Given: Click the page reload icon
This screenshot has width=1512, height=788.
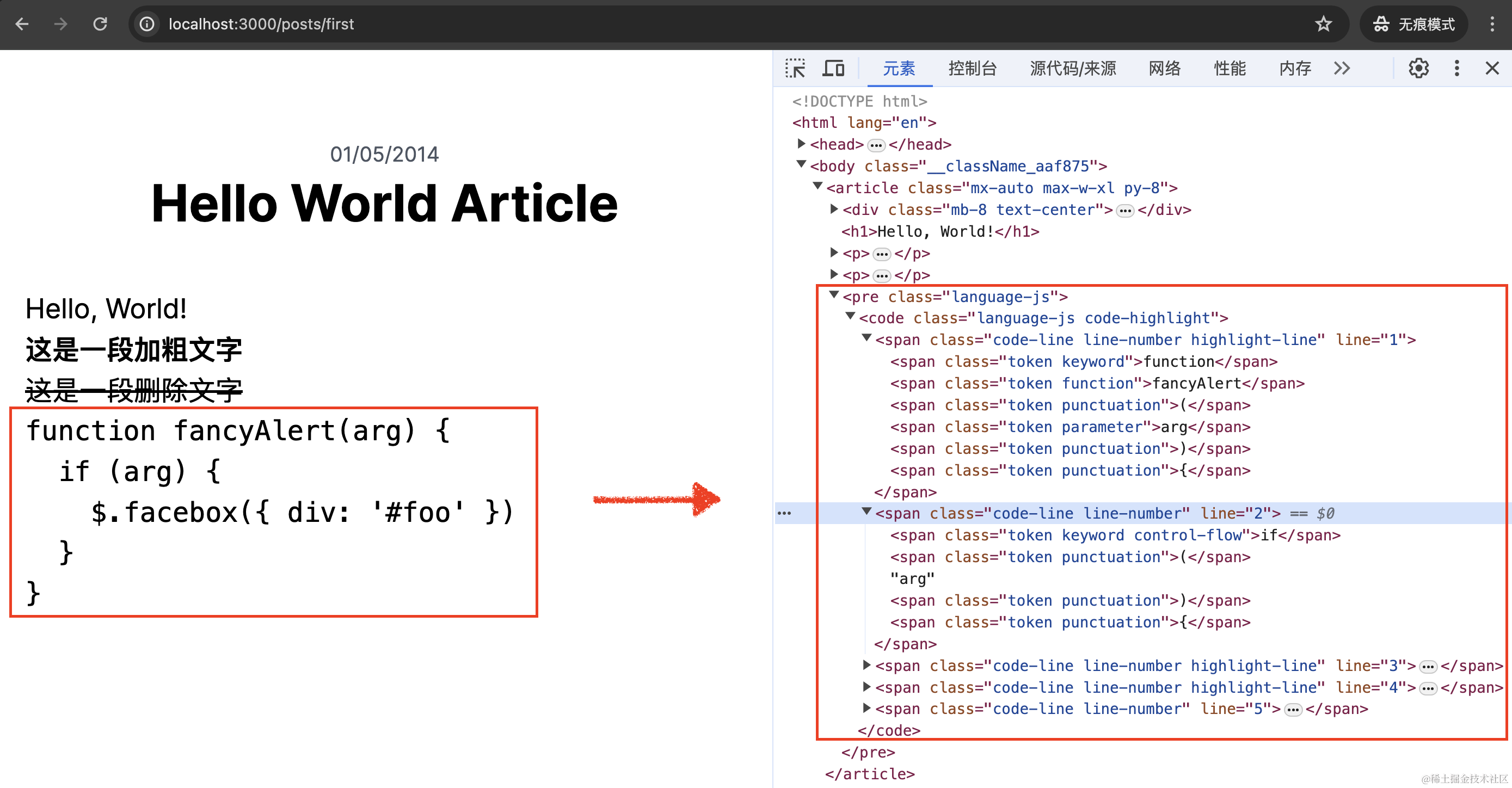Looking at the screenshot, I should pos(100,24).
